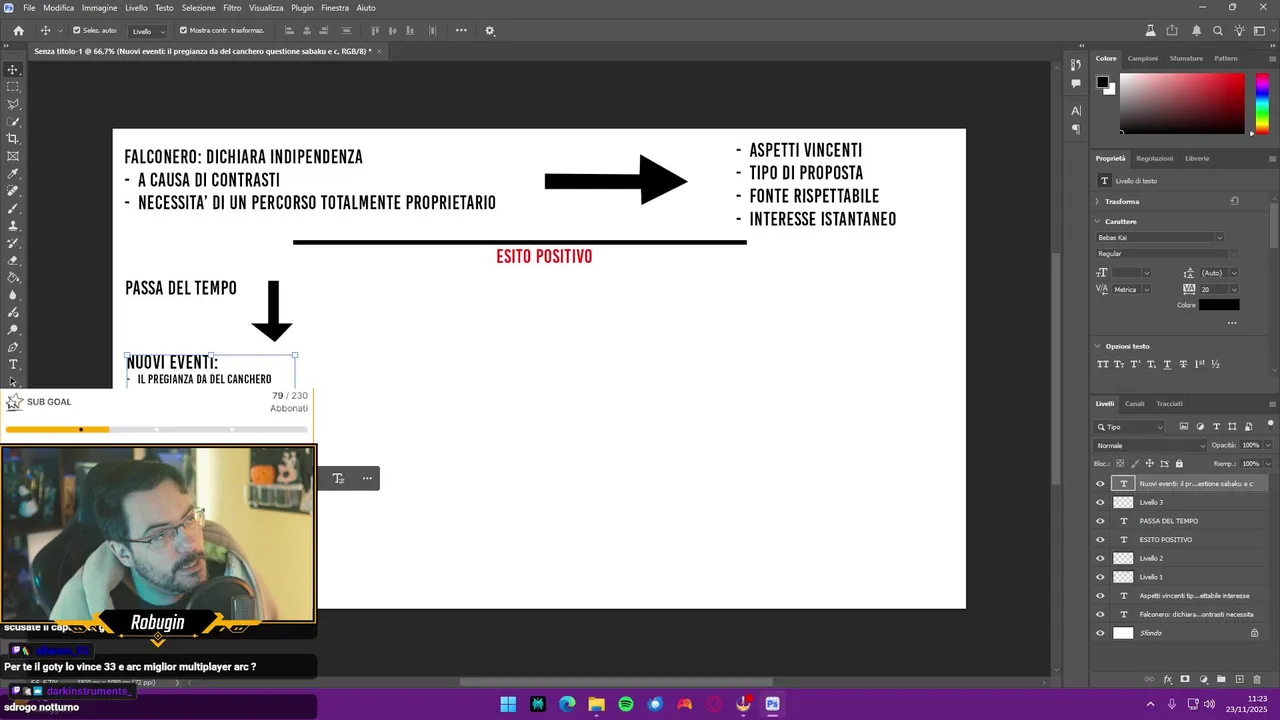This screenshot has width=1280, height=720.
Task: Switch to the Librerie tab
Action: pos(1197,158)
